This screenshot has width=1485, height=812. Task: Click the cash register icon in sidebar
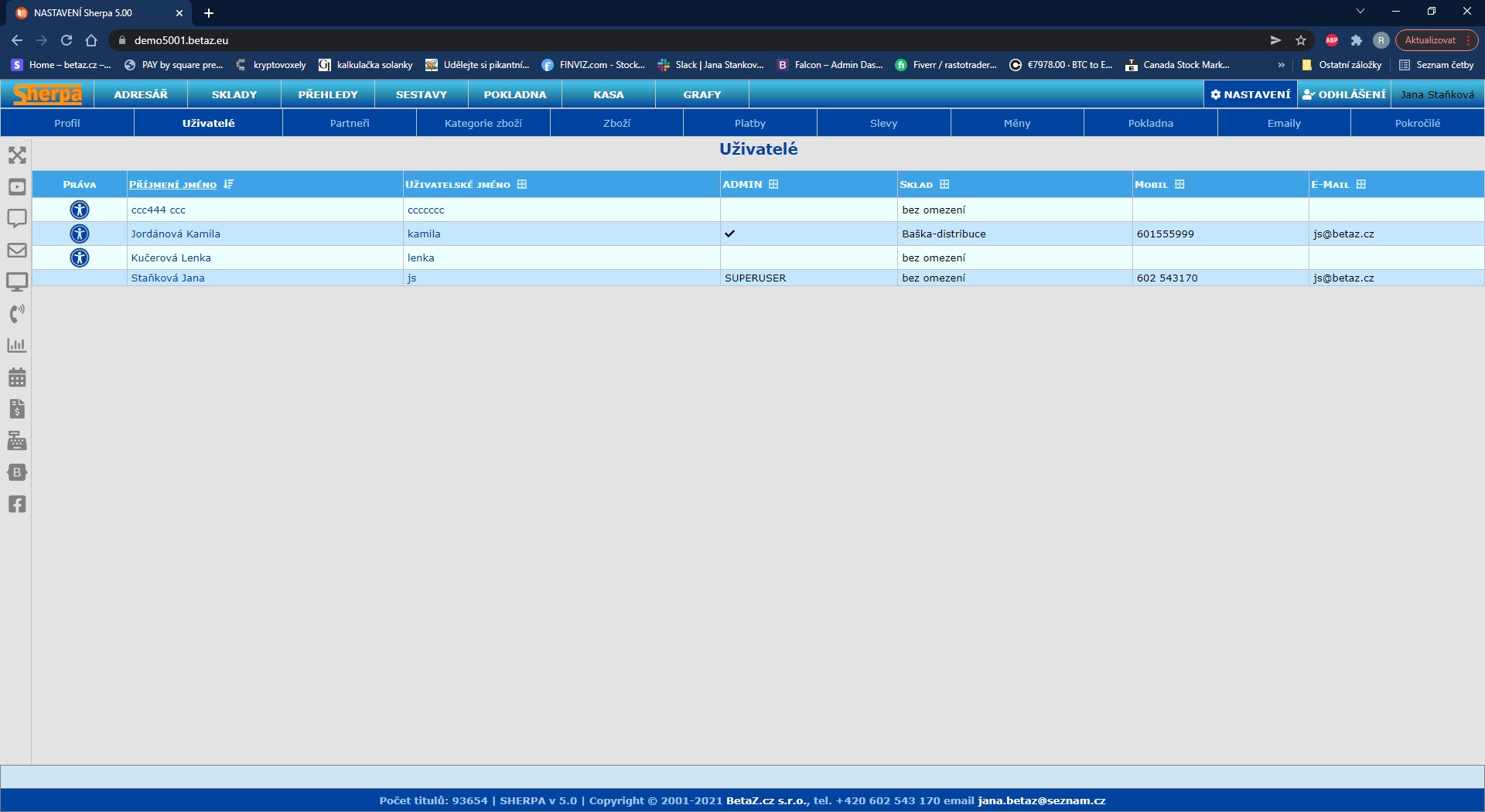pos(17,441)
